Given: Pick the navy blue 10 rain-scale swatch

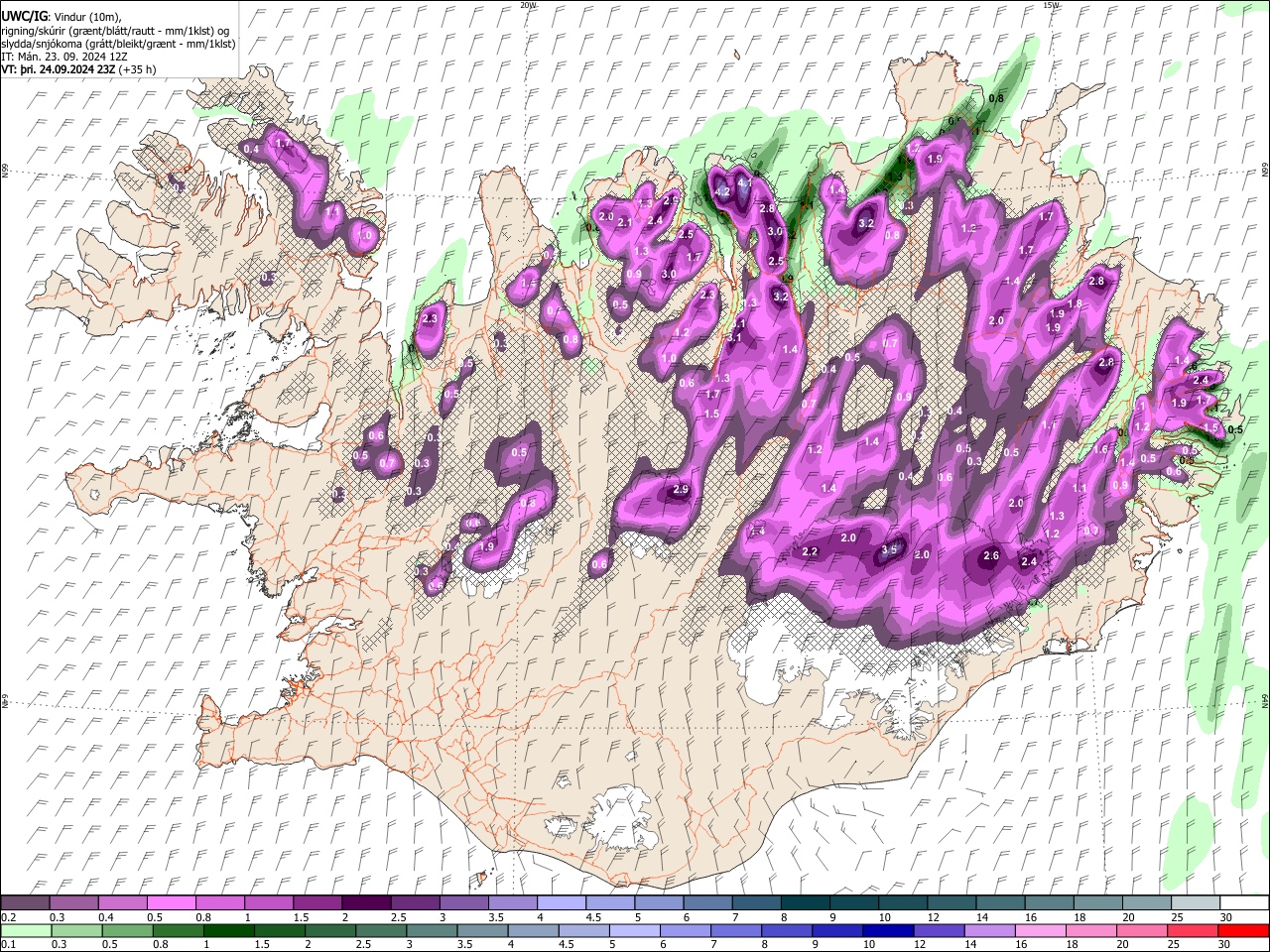Looking at the screenshot, I should click(x=888, y=930).
